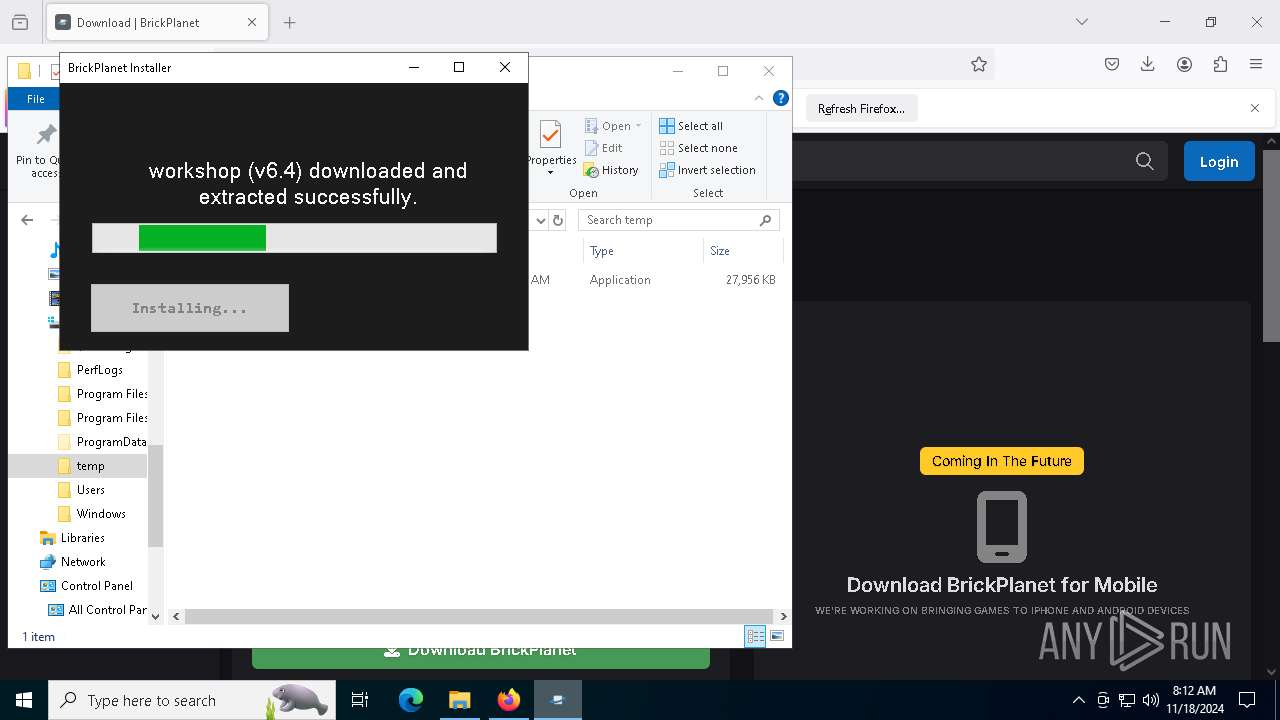Click Explorer back arrow
The width and height of the screenshot is (1280, 720).
pyautogui.click(x=27, y=220)
